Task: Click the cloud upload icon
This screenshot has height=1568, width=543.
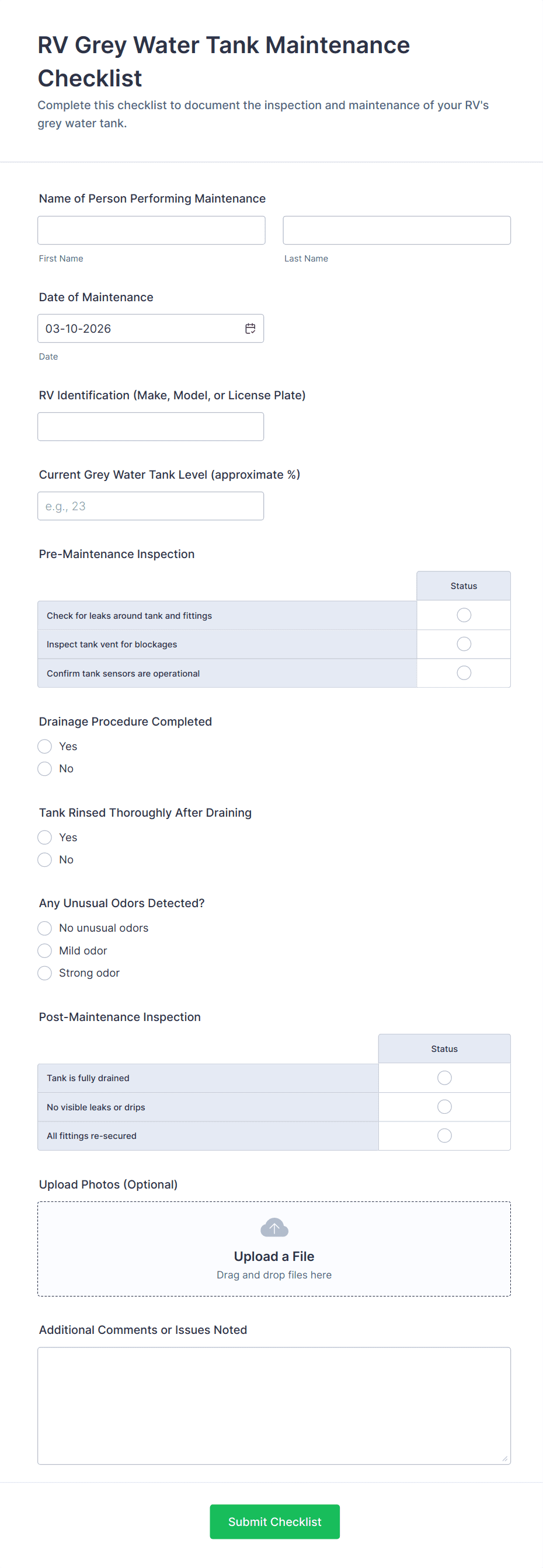Action: click(274, 1228)
